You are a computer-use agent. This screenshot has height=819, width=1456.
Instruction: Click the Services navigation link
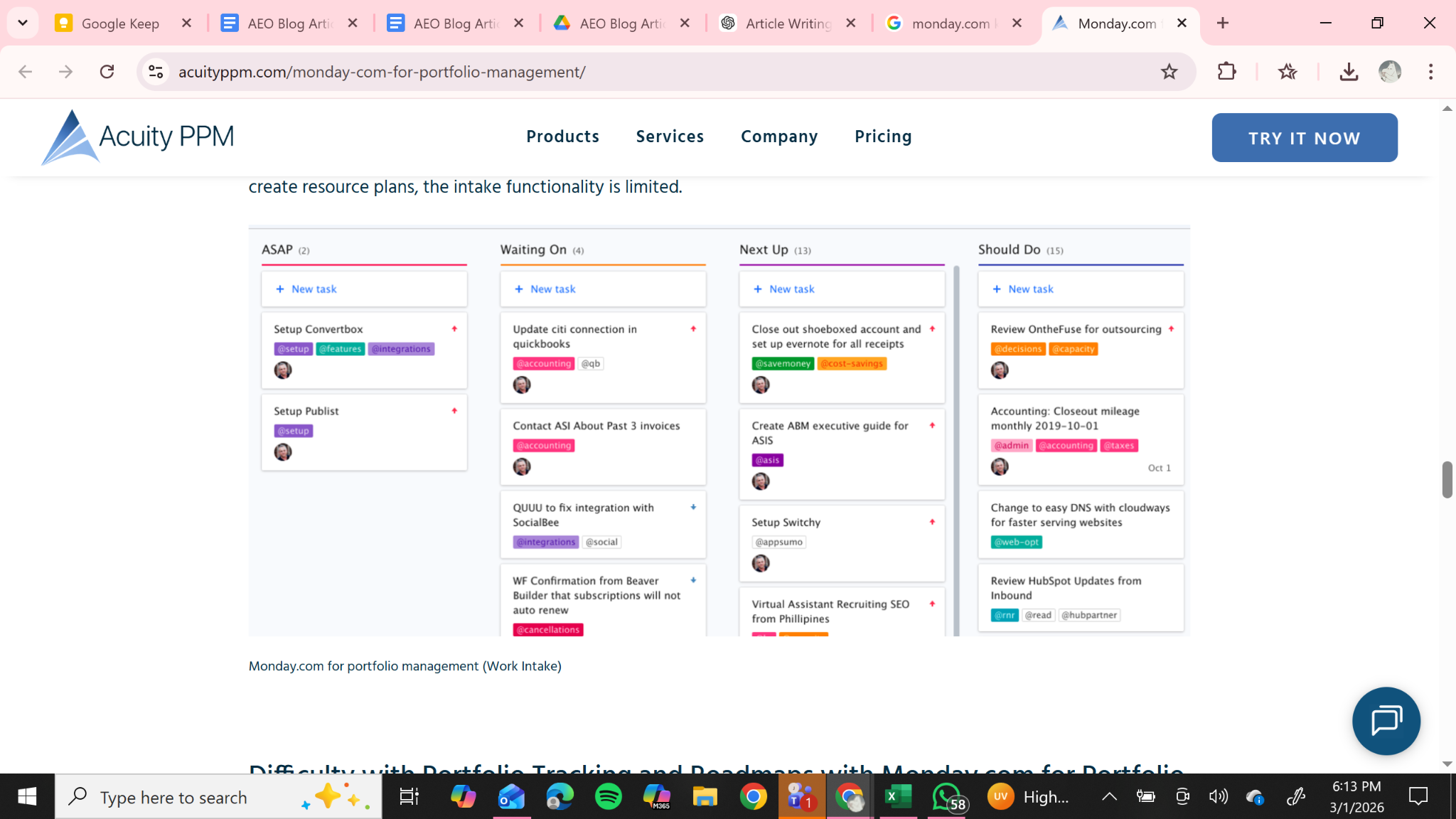click(670, 136)
